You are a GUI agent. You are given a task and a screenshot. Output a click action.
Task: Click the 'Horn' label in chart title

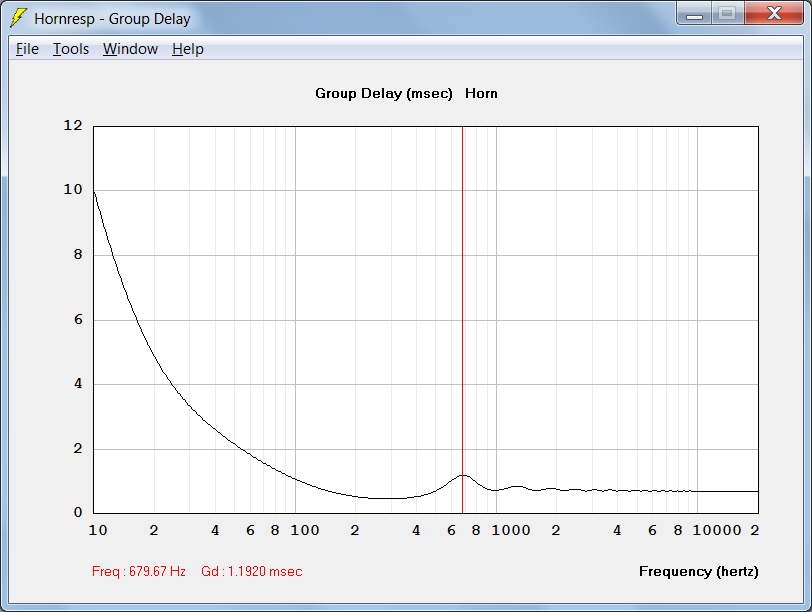pos(481,93)
